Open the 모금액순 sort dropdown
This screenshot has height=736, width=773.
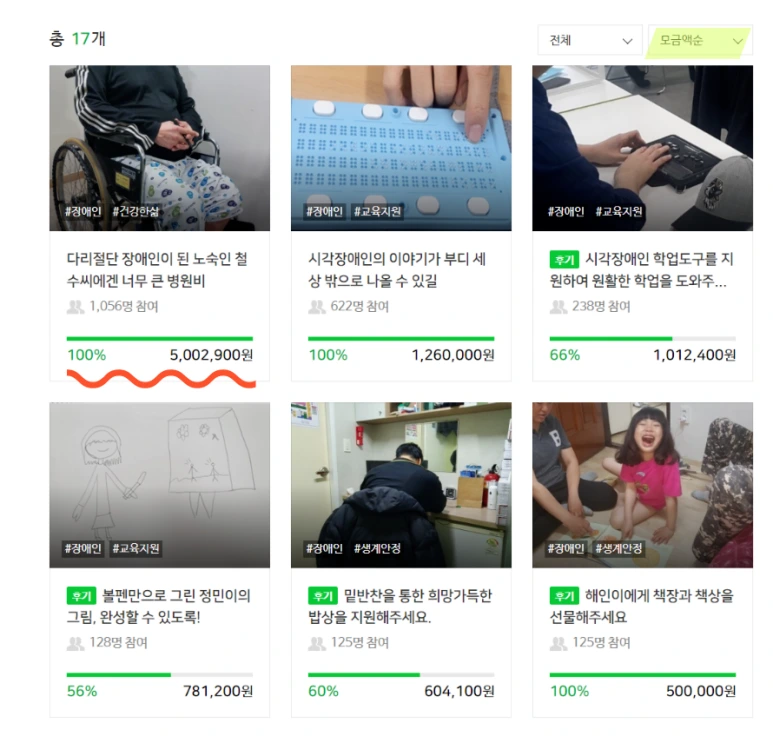pyautogui.click(x=700, y=40)
